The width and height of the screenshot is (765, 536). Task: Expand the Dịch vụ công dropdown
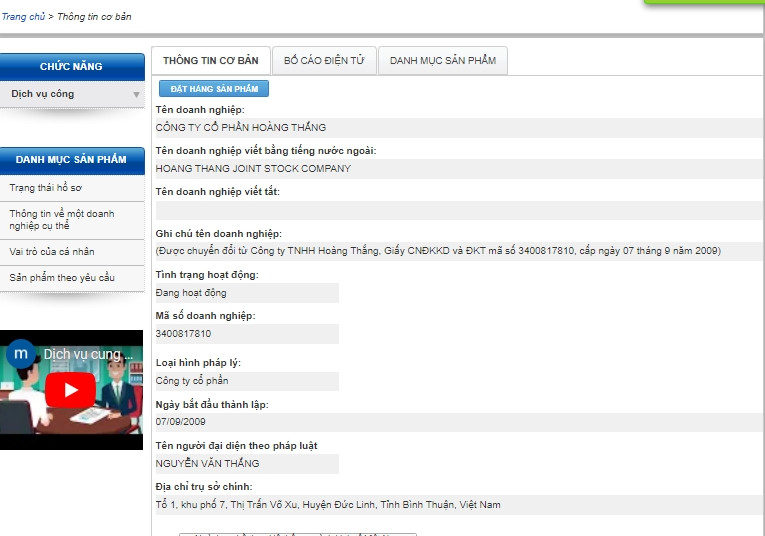[x=136, y=95]
